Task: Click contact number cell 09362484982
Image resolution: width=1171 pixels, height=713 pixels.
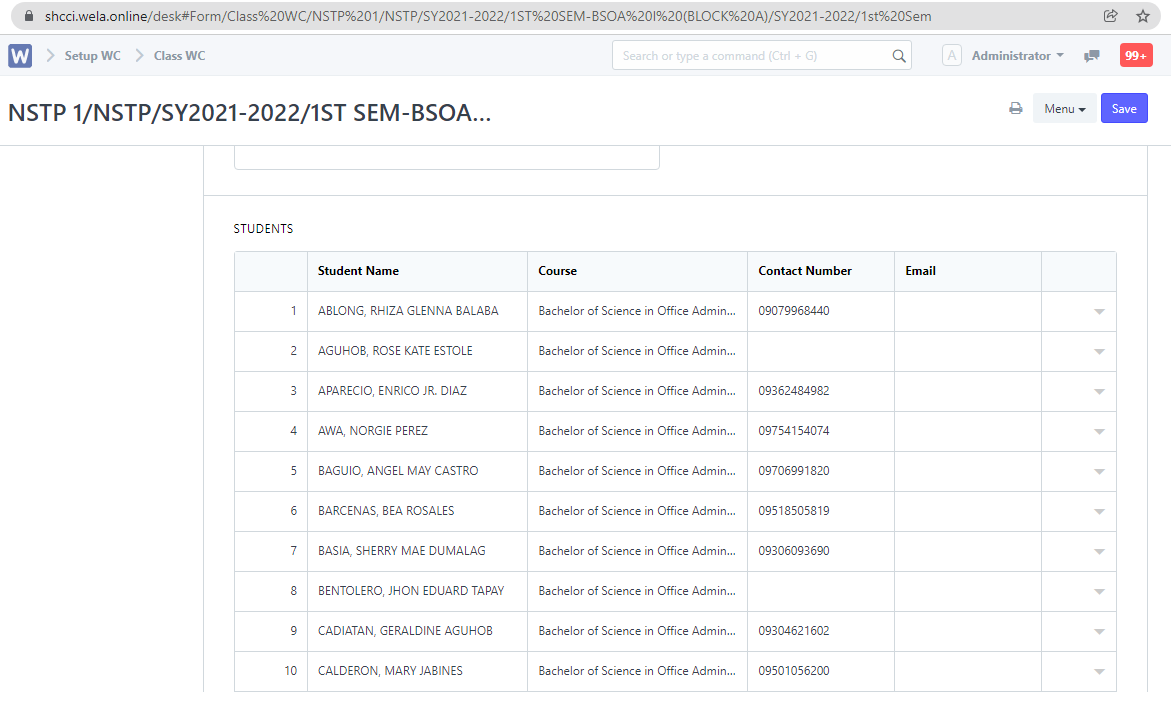Action: click(x=794, y=391)
